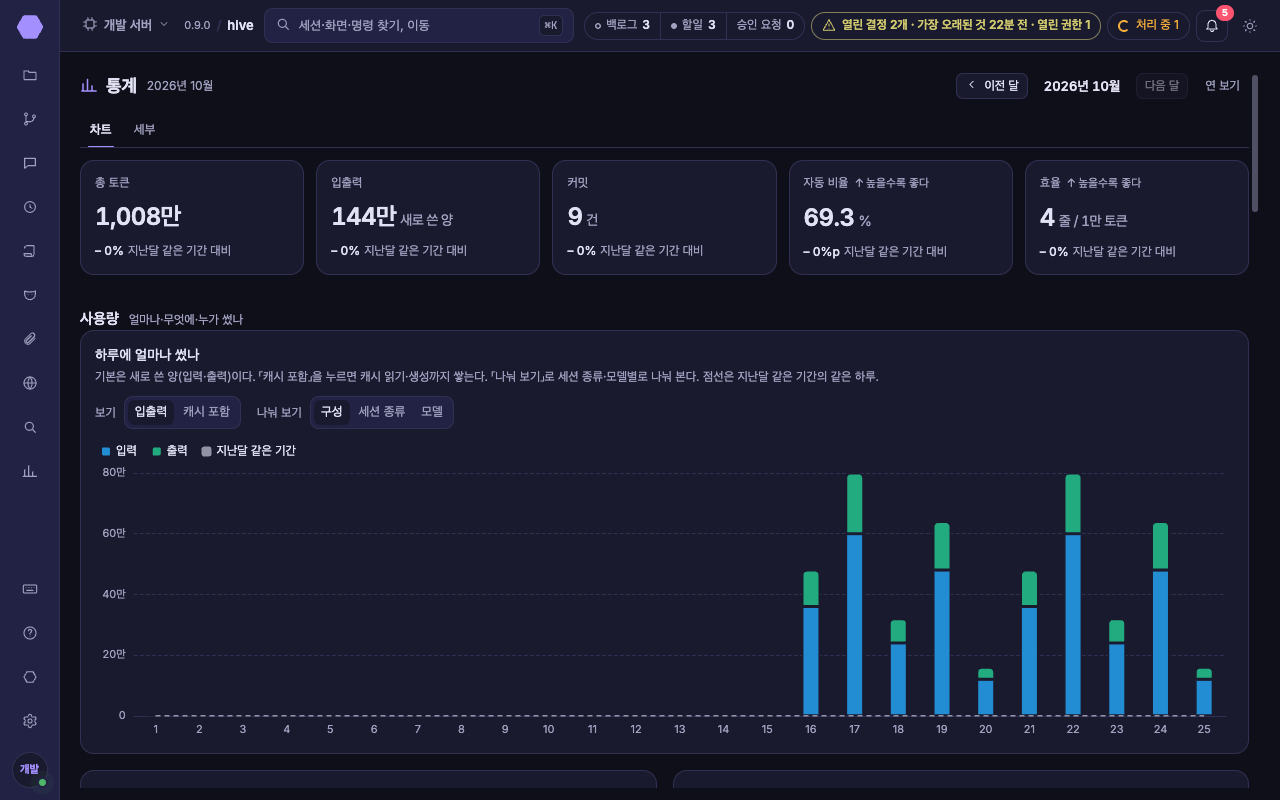Click the day 24 stacked bar
1280x800 pixels.
(1160, 619)
